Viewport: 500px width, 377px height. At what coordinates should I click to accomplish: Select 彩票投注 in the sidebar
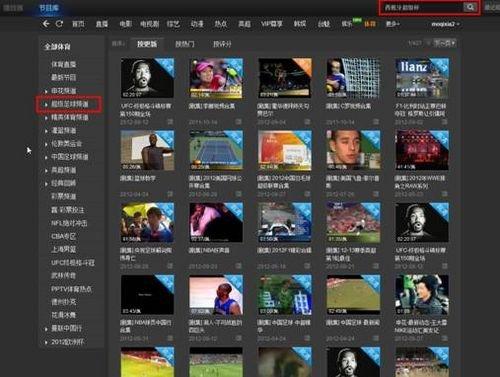[68, 210]
